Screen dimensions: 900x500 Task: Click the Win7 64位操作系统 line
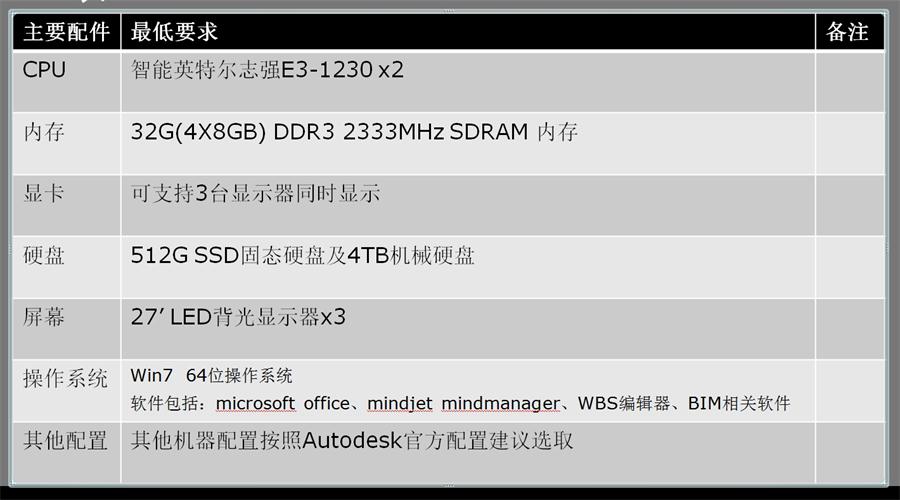click(x=211, y=376)
